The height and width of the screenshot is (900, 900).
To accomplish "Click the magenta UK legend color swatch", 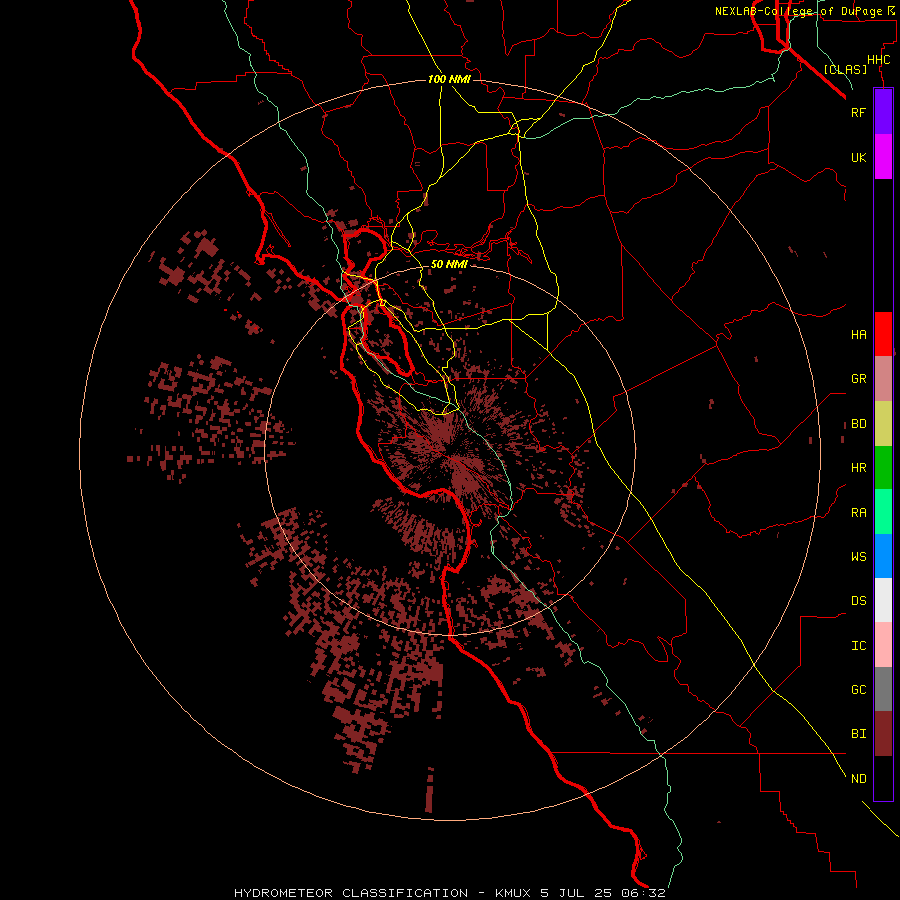I will 883,157.
